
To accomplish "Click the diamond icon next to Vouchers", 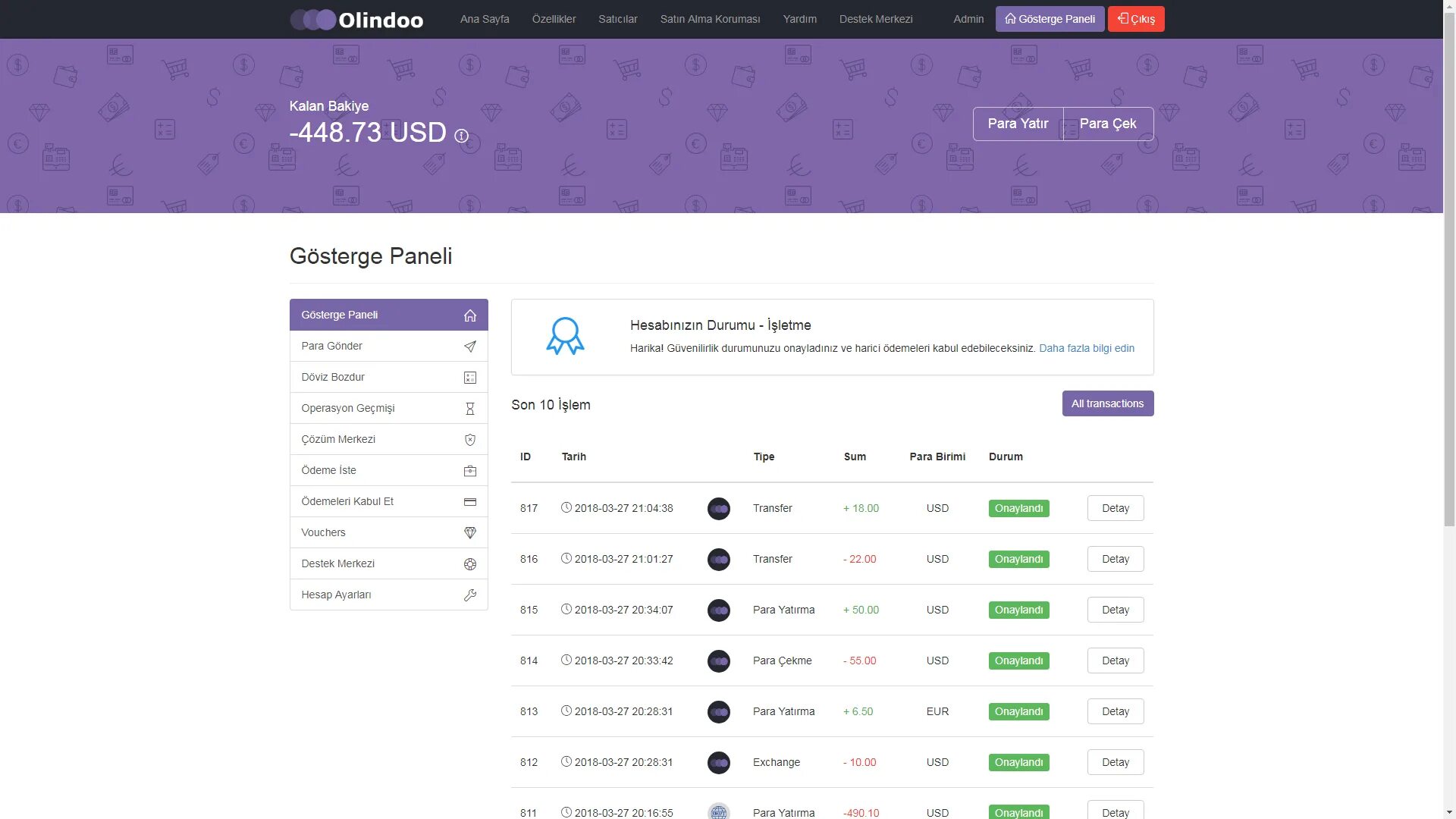I will (x=469, y=533).
